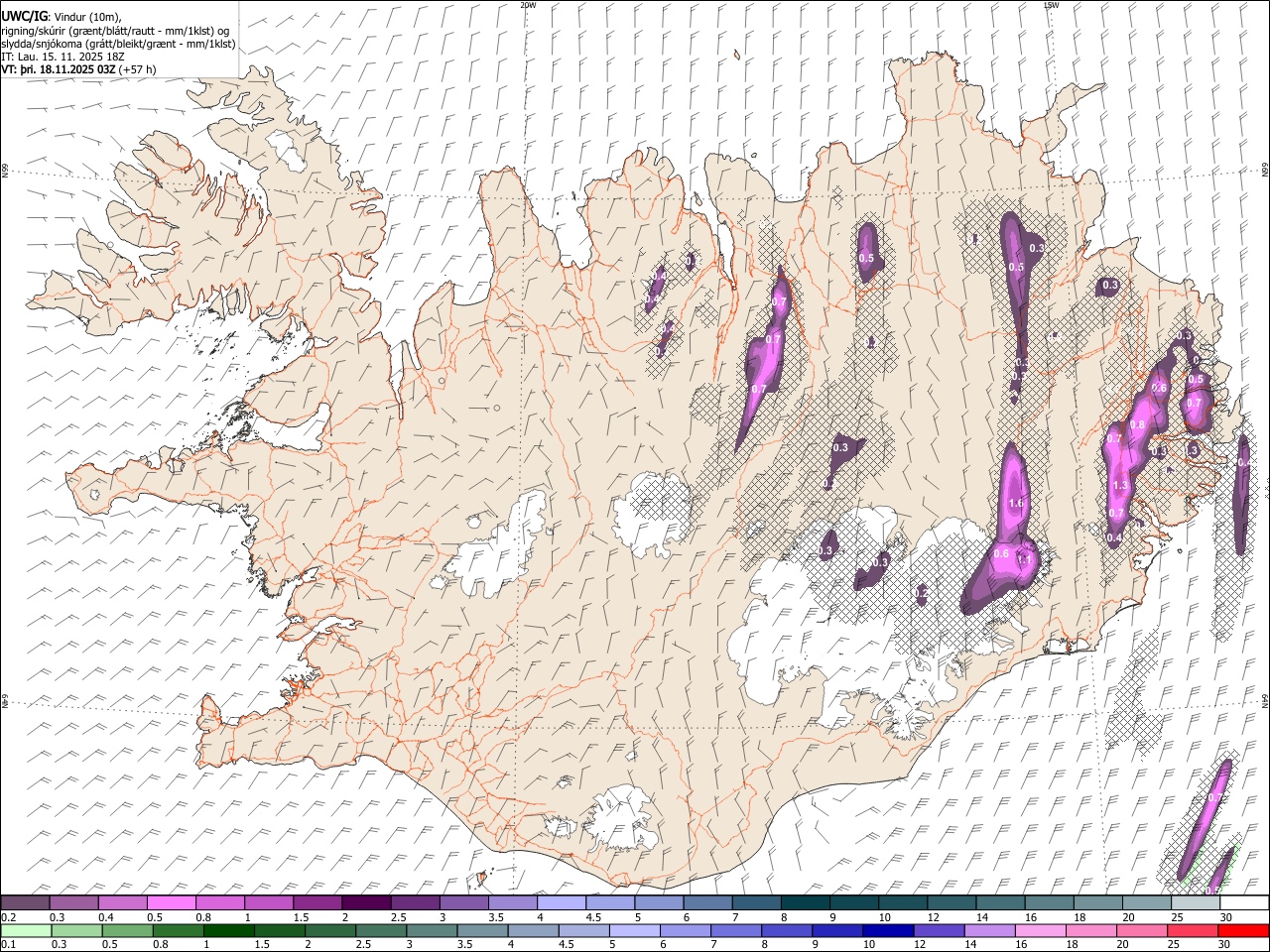This screenshot has width=1270, height=952.
Task: Choose the 4 swatch in the upper legend row
Action: pos(562,902)
